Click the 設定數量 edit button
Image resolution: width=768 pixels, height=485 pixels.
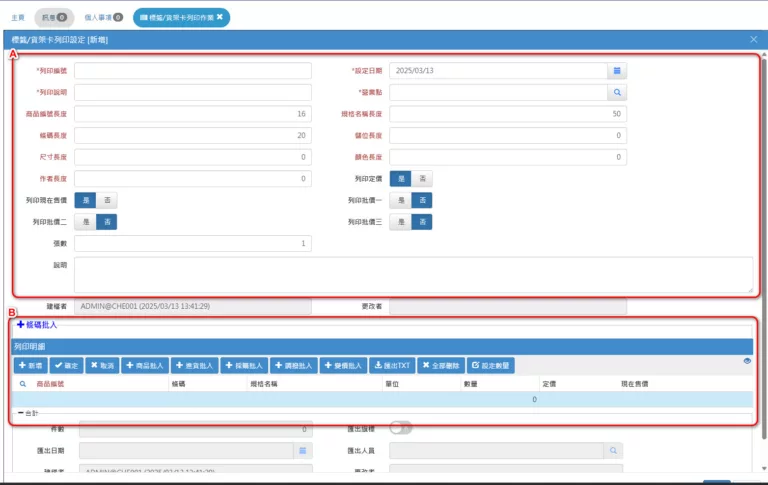tap(490, 366)
